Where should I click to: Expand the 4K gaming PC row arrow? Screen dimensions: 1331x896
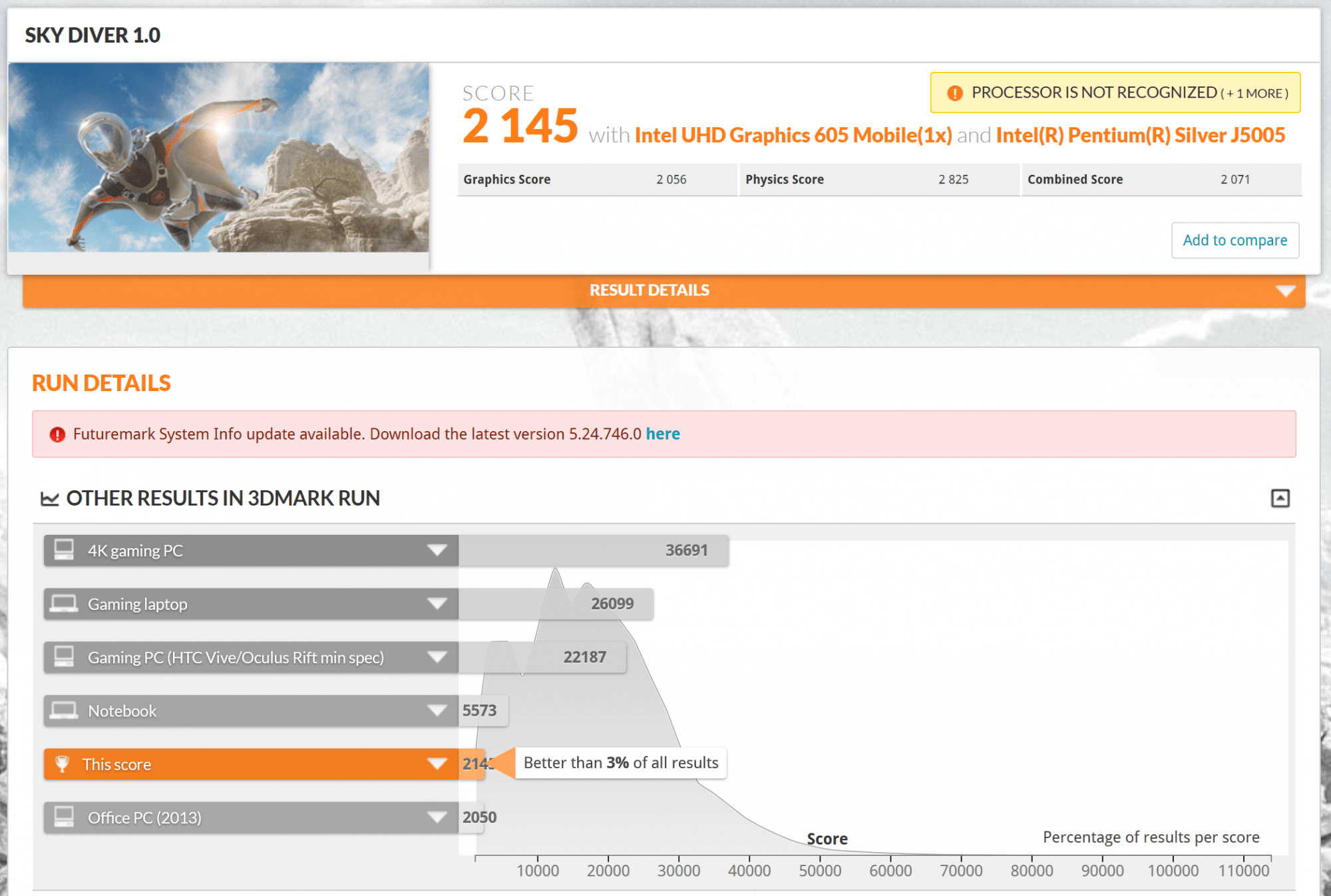click(x=437, y=551)
